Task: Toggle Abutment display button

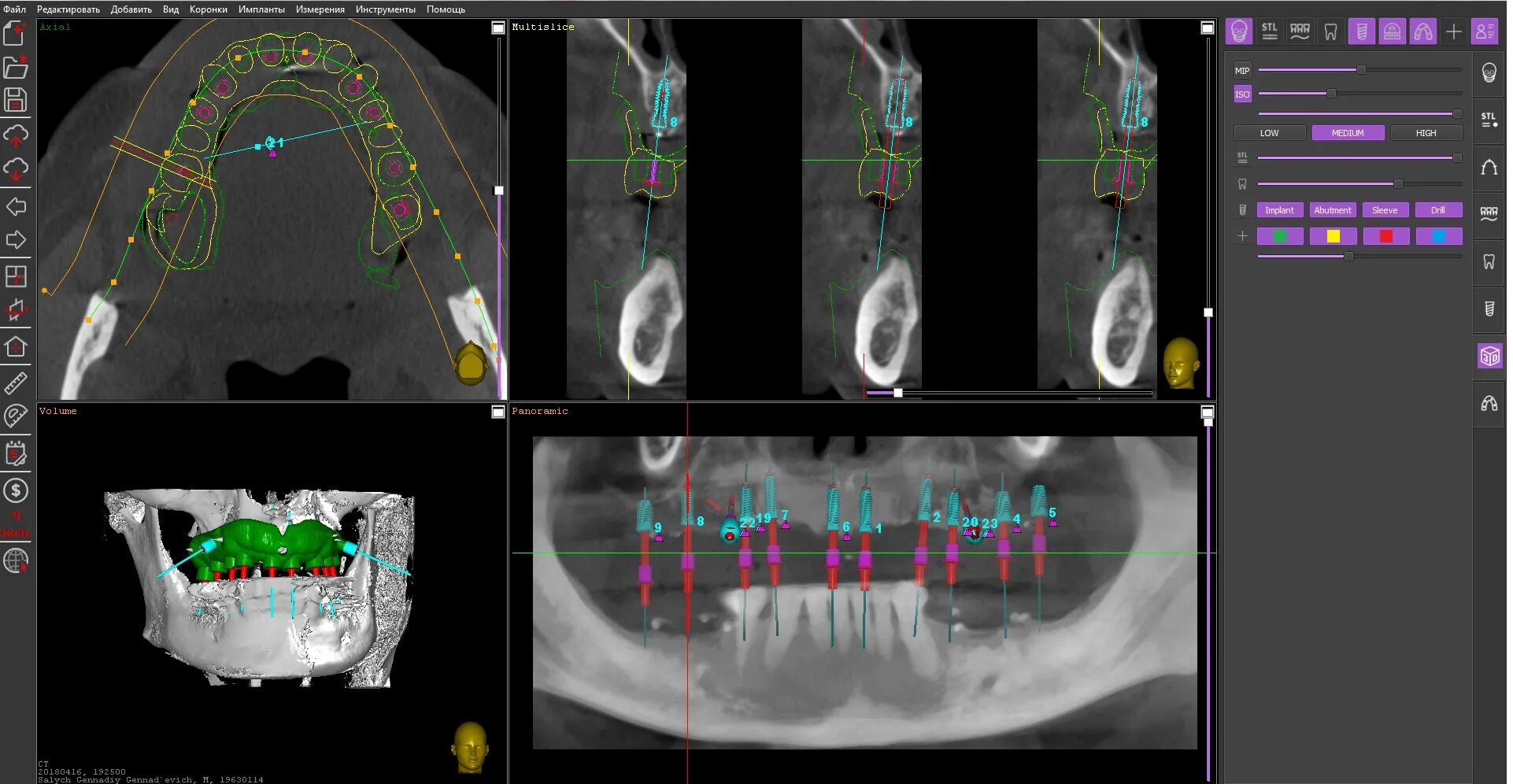Action: point(1332,210)
